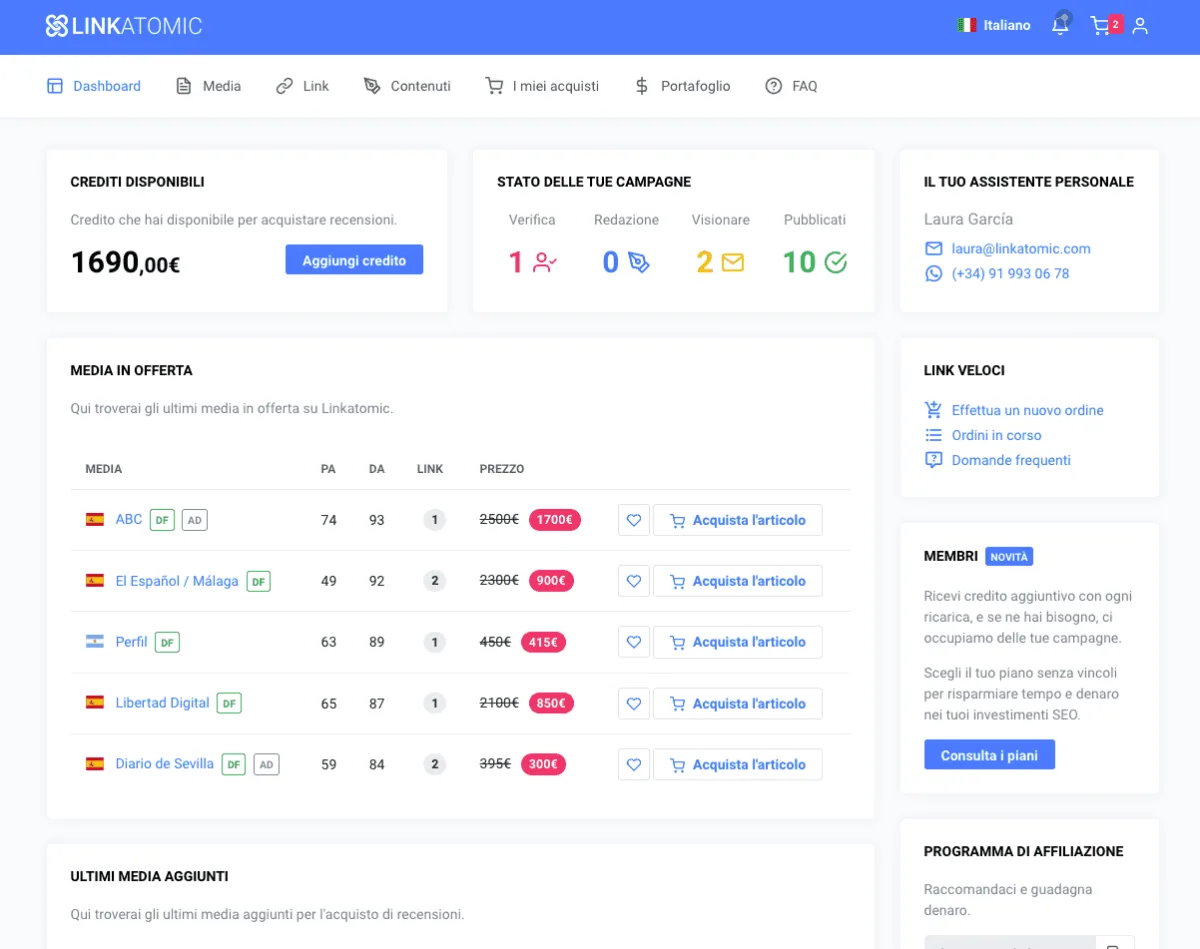Screen dimensions: 1200x949
Task: Open the FAQ menu item
Action: coord(791,86)
